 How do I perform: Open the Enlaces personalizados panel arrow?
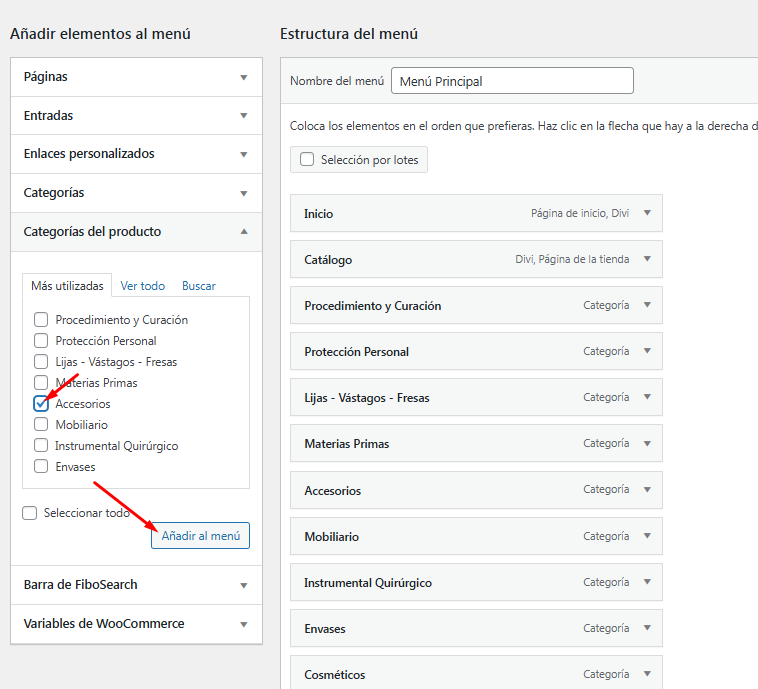point(243,154)
